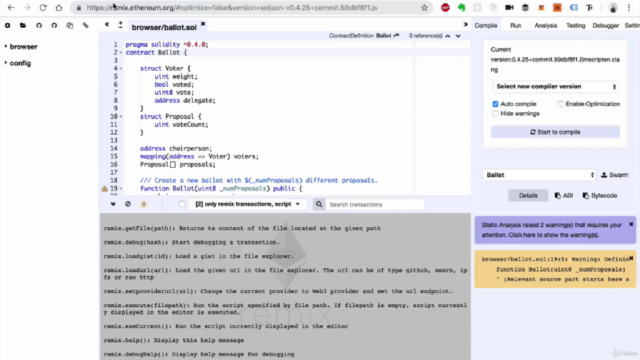Viewport: 640px width, 360px height.
Task: Bookmark page with star icon
Action: point(424,8)
